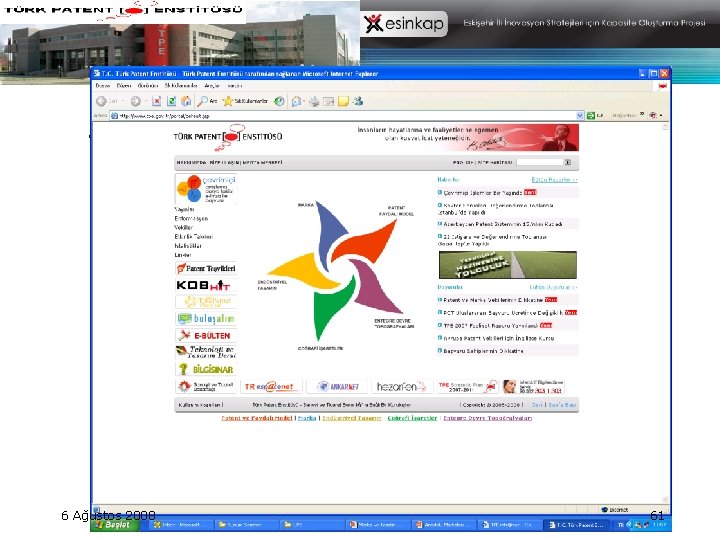Open Avrupa Patent Vekilleri İngilizce Kursu announcement
This screenshot has width=720, height=540.
pyautogui.click(x=498, y=338)
